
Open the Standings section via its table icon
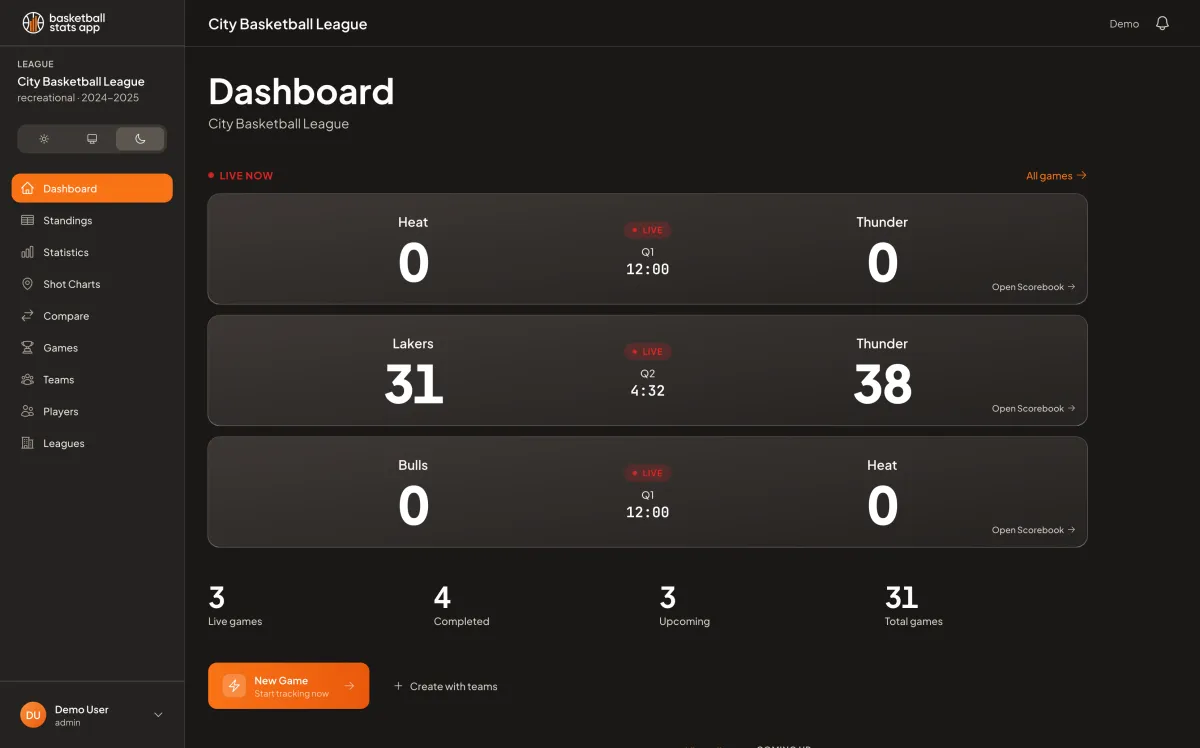(x=27, y=220)
